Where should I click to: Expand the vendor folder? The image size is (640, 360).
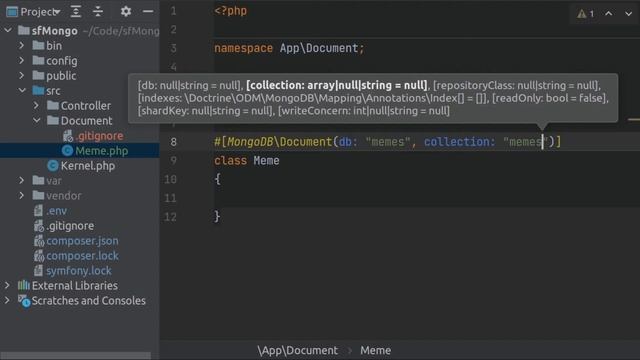(x=22, y=196)
